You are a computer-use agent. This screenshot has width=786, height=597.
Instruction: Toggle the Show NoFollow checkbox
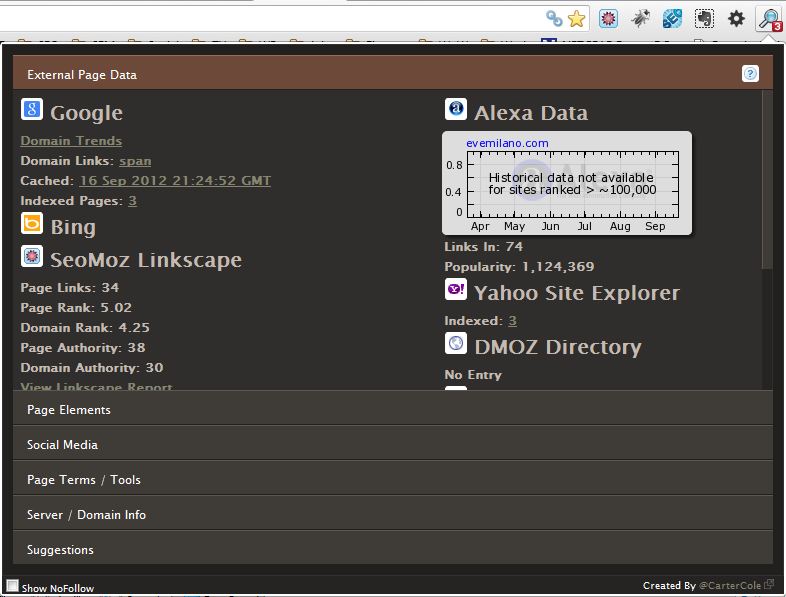[13, 585]
